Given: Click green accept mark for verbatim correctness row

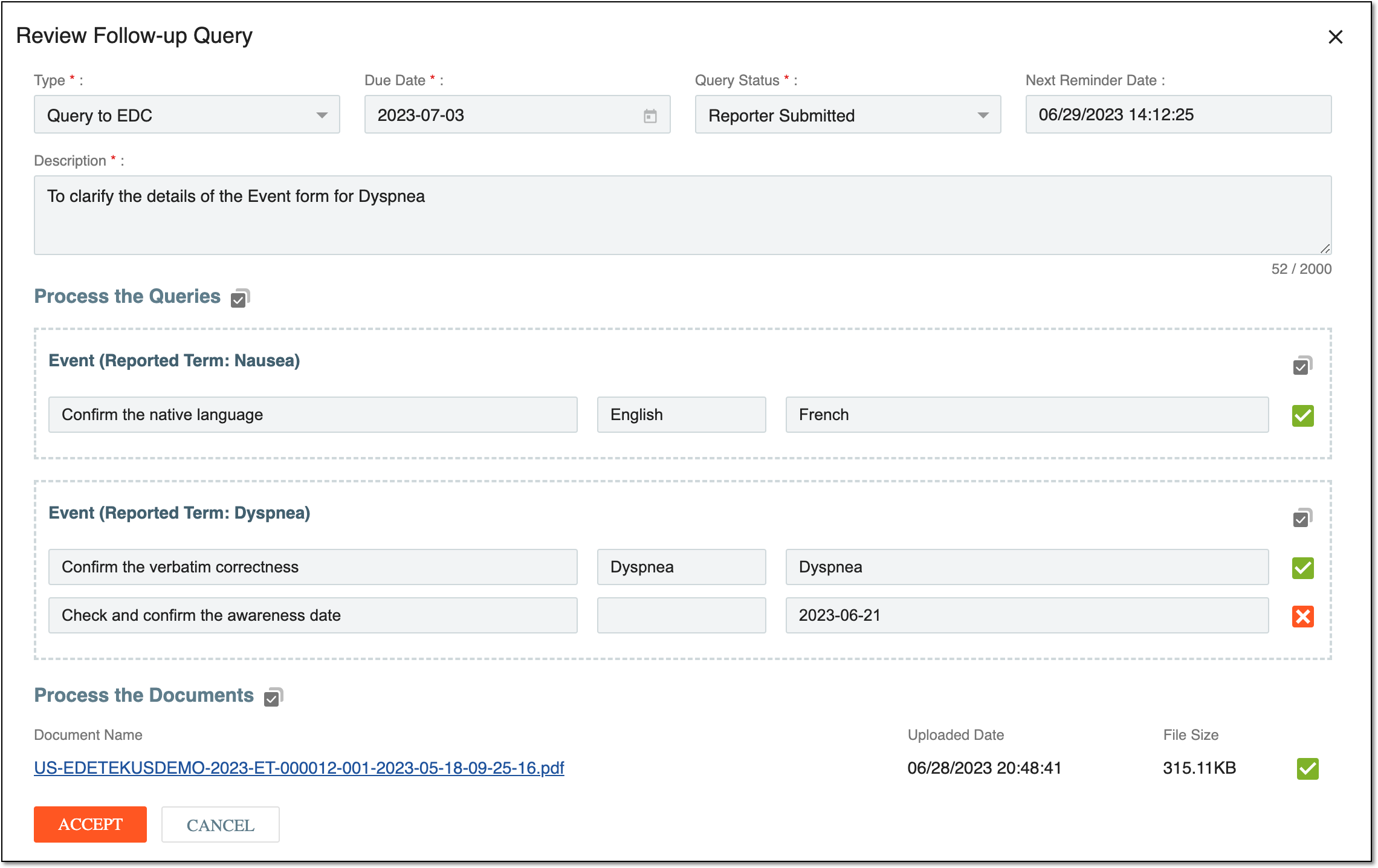Looking at the screenshot, I should point(1302,568).
